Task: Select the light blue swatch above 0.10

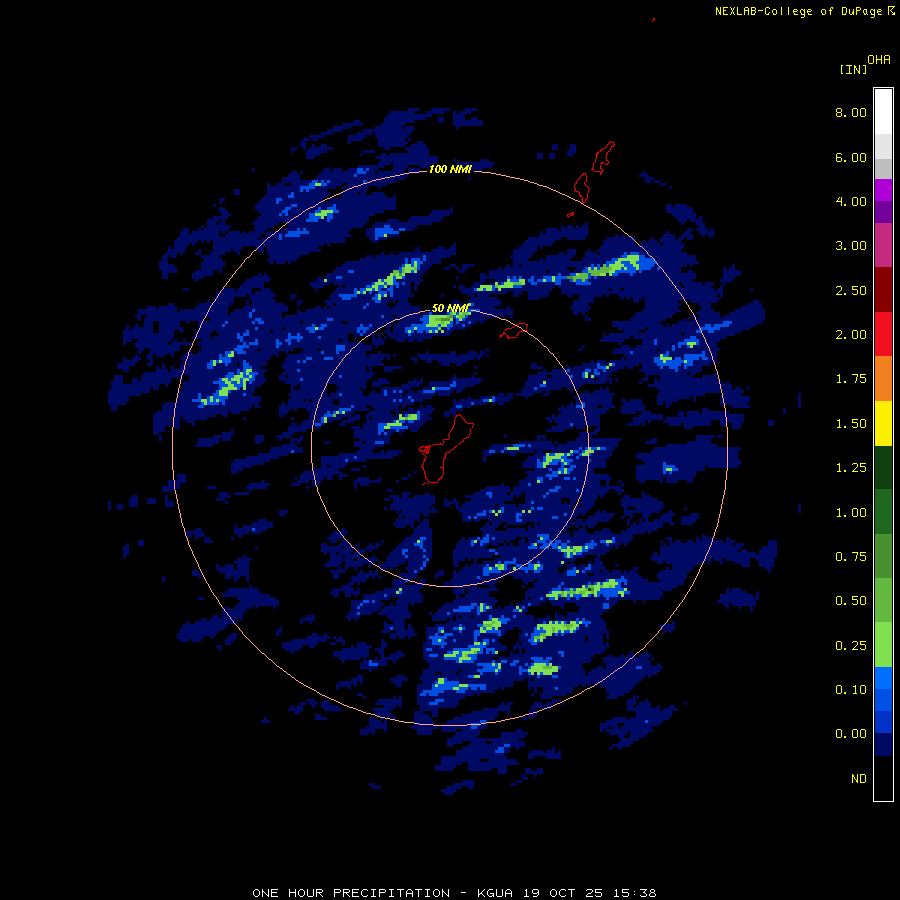Action: tap(883, 678)
